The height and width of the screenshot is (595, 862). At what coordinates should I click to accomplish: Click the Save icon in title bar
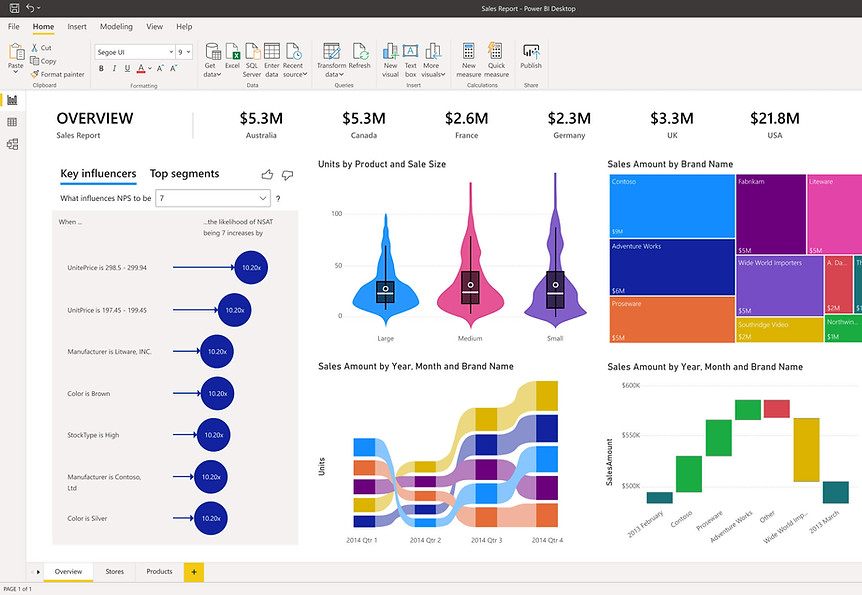coord(14,8)
